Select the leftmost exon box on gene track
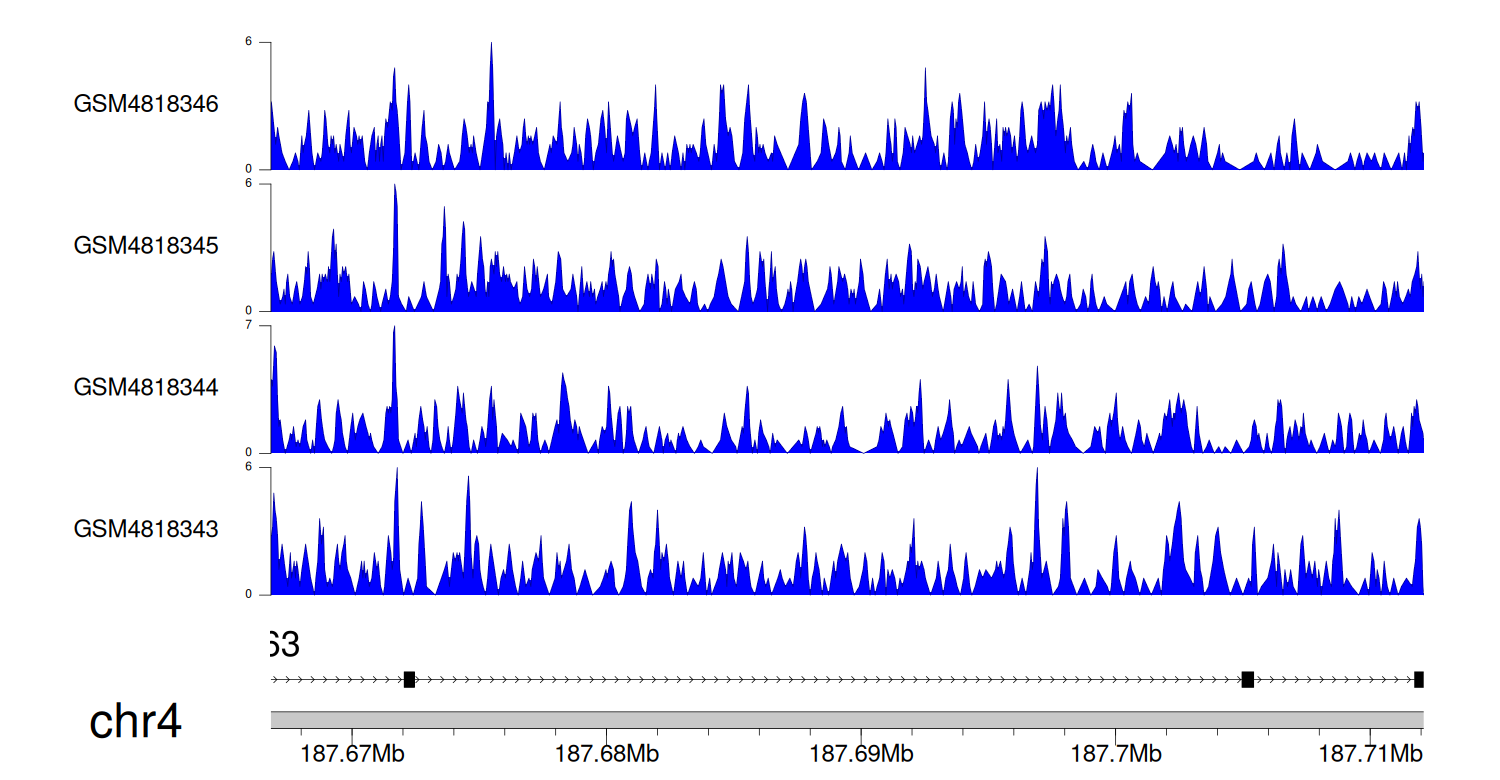The height and width of the screenshot is (780, 1500). 409,680
